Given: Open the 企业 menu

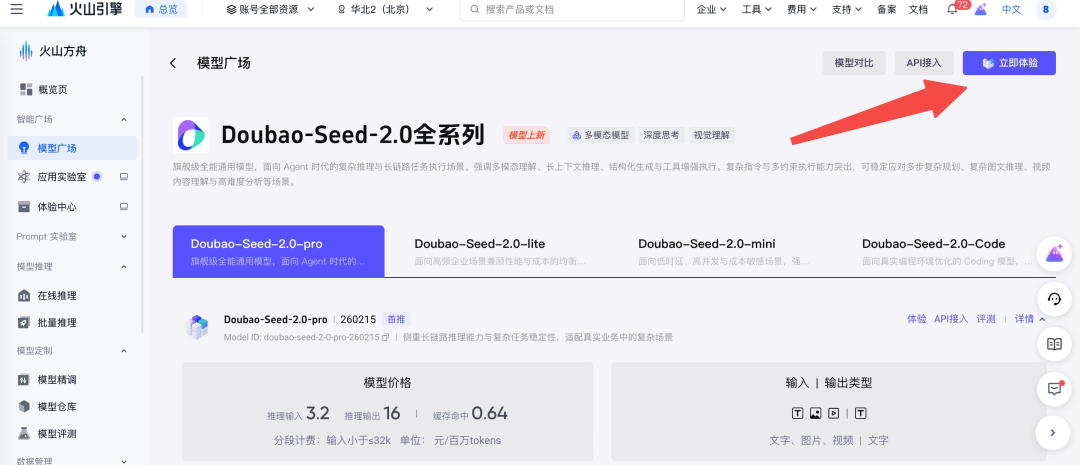Looking at the screenshot, I should click(712, 10).
